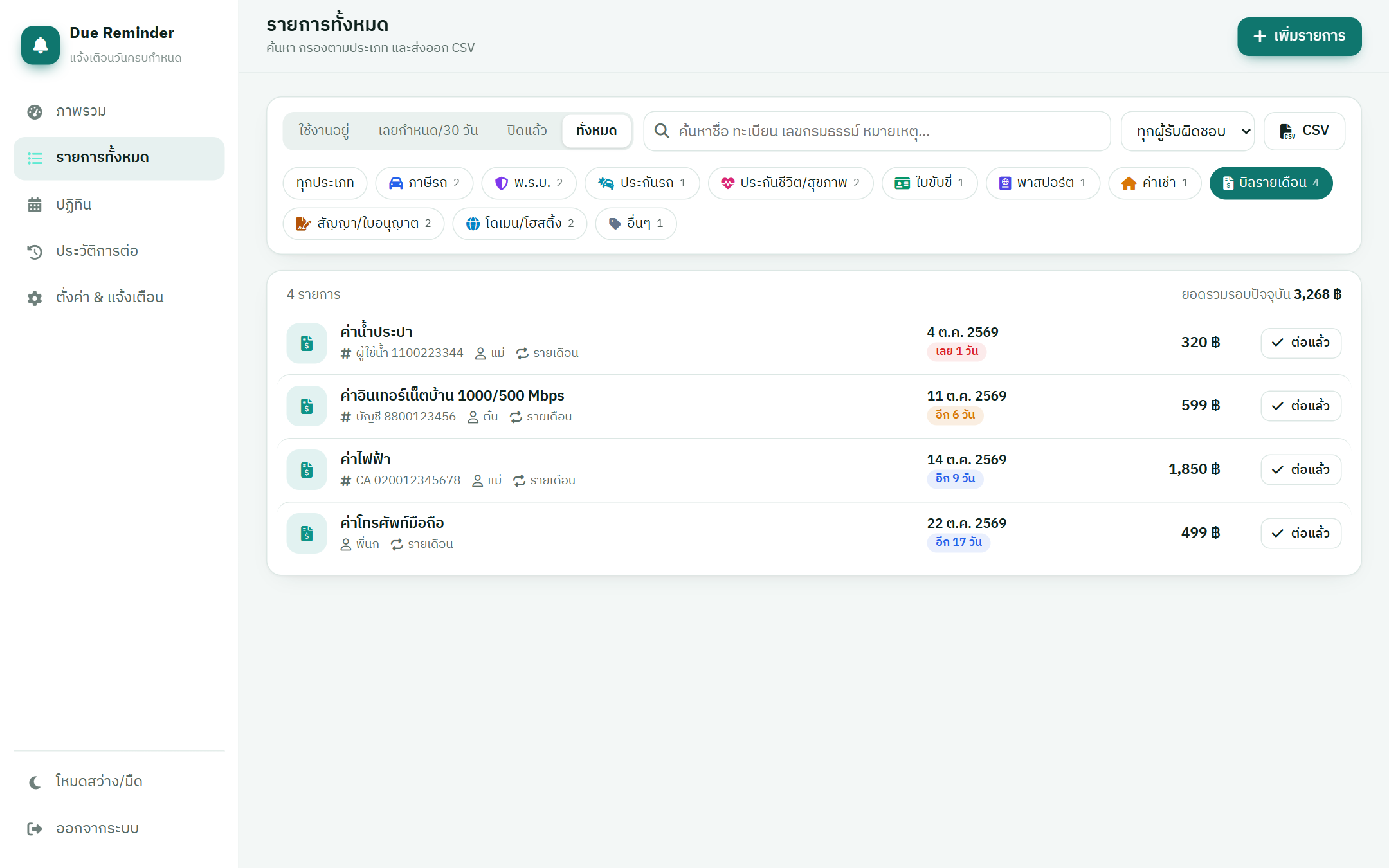Open ประวัติการต่อ history page
The height and width of the screenshot is (868, 1389).
(119, 251)
